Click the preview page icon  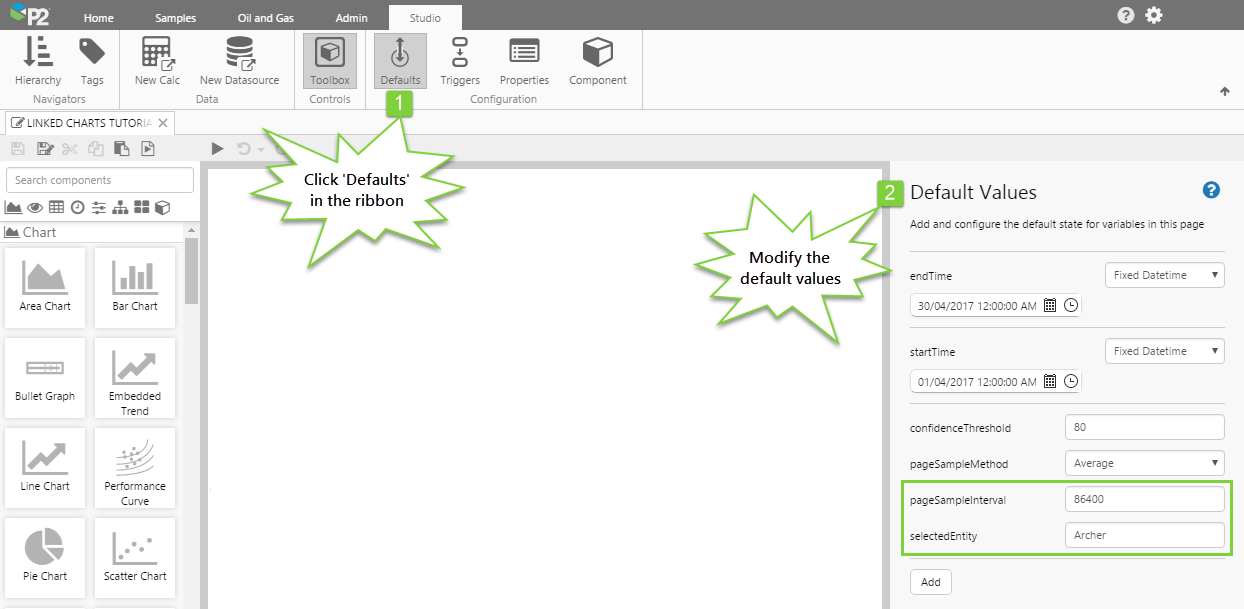point(148,149)
